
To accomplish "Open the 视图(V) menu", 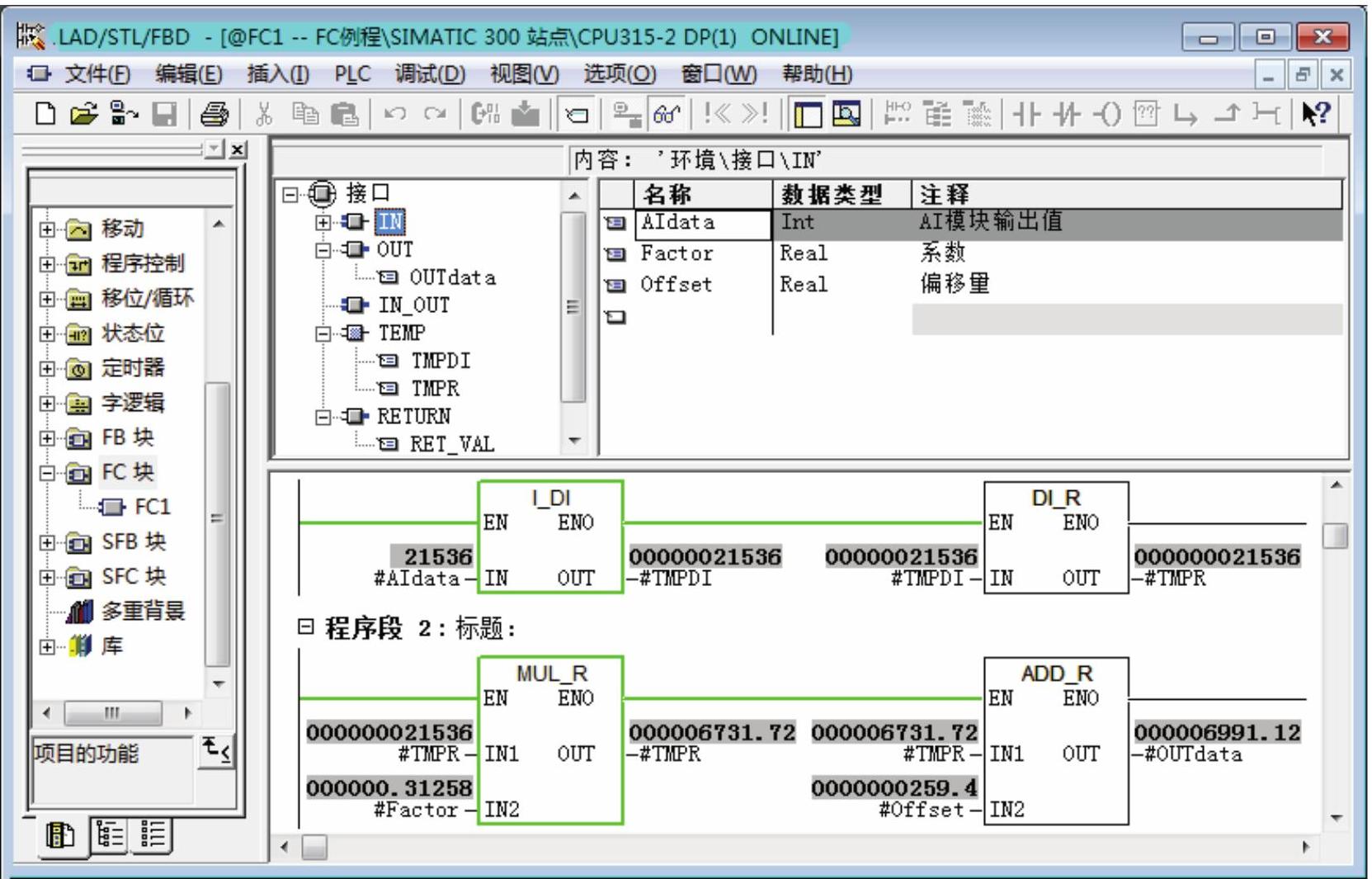I will [524, 75].
